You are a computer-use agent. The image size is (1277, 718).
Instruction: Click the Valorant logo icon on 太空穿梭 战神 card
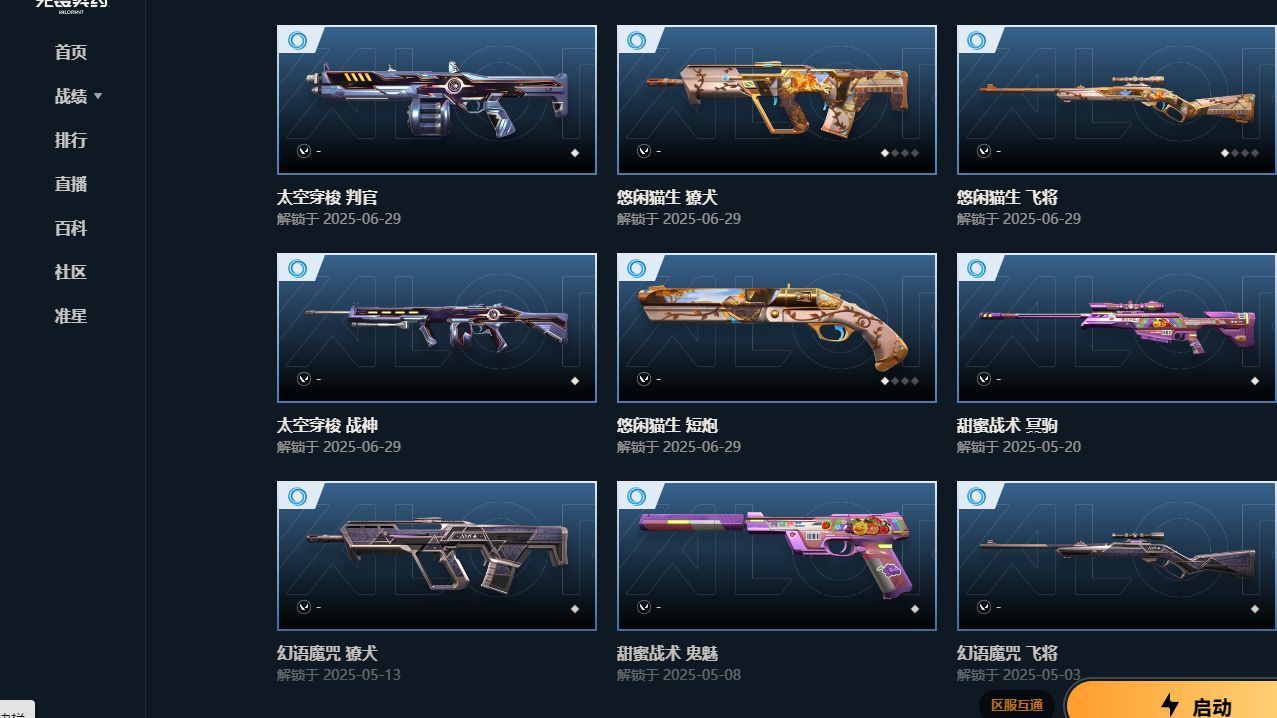(304, 379)
